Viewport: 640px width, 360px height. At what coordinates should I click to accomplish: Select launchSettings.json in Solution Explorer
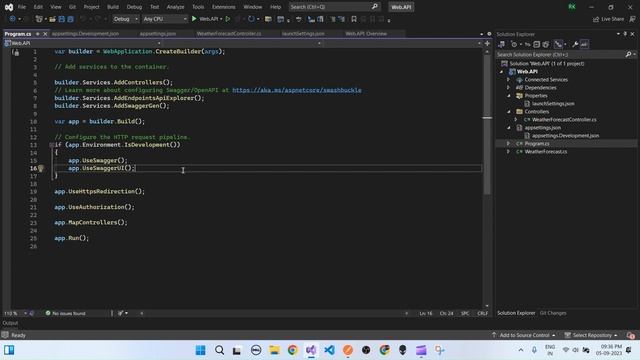[553, 104]
